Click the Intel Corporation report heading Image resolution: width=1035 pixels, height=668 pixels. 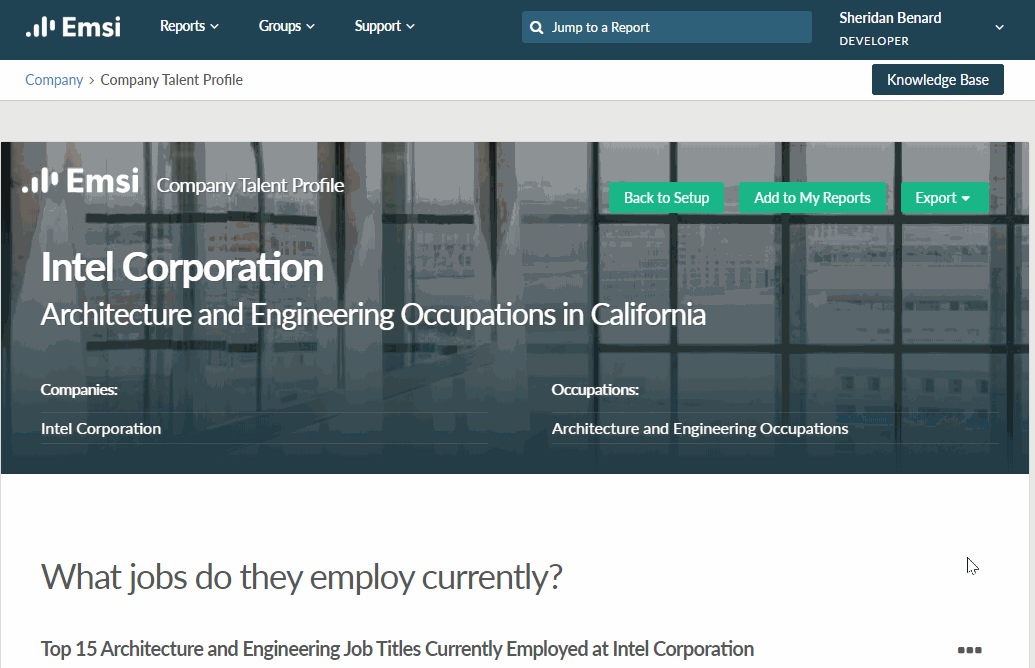click(x=182, y=267)
